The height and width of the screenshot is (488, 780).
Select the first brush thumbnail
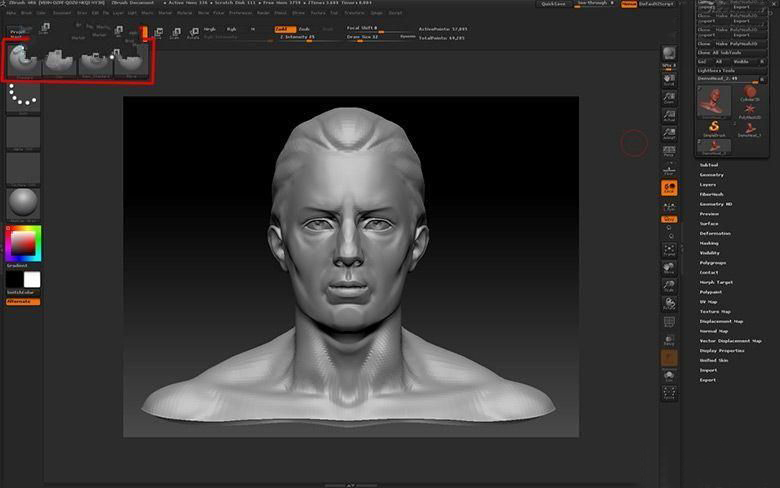pos(24,61)
